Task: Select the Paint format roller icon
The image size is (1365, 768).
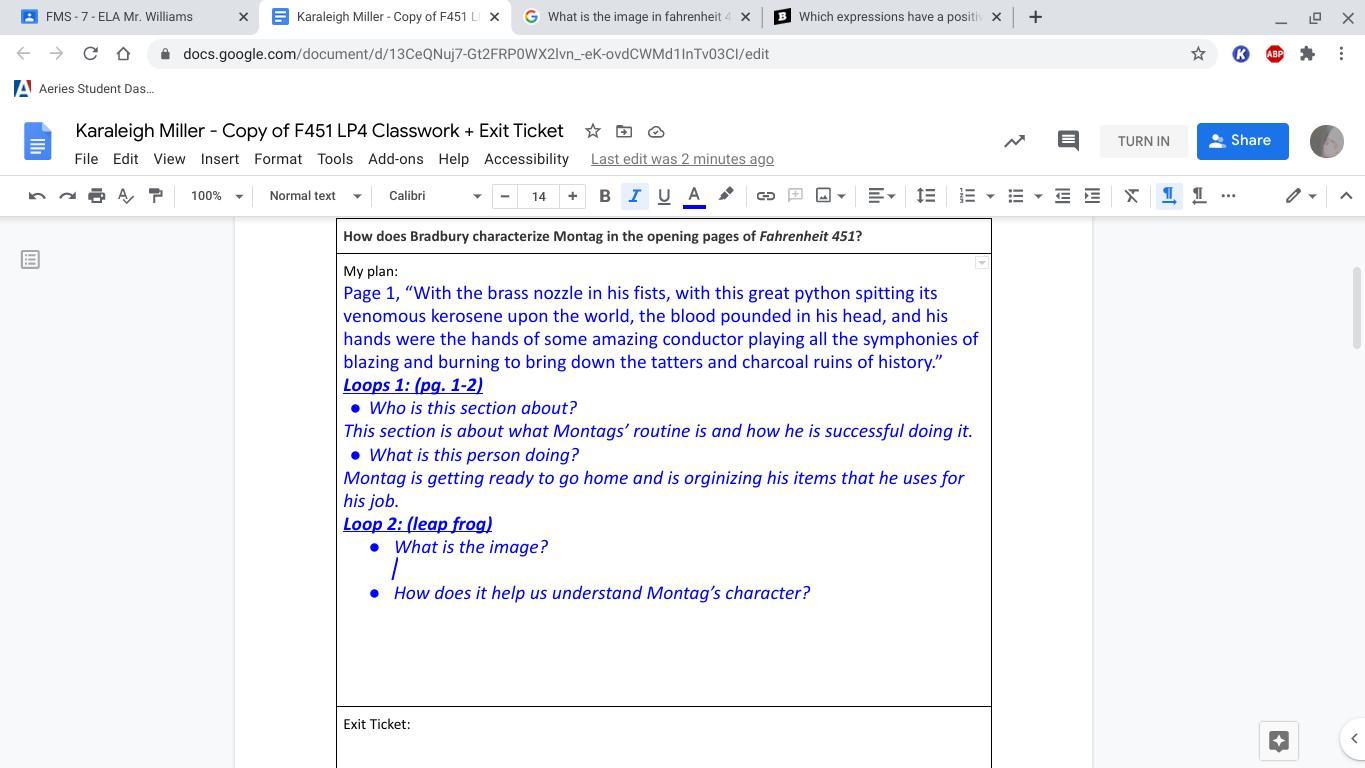Action: pos(155,196)
